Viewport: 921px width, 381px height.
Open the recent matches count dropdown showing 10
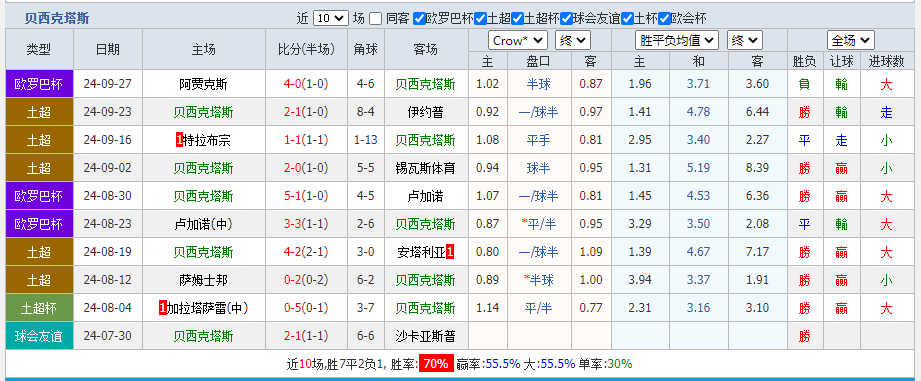(331, 19)
